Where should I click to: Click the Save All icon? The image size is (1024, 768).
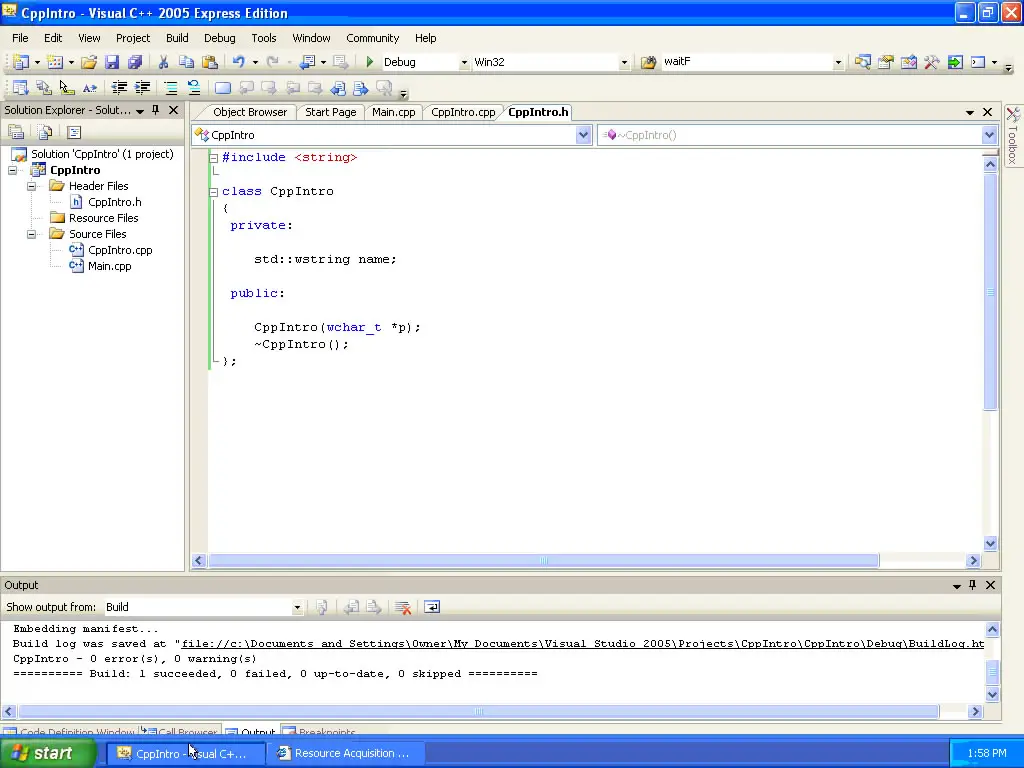[135, 62]
